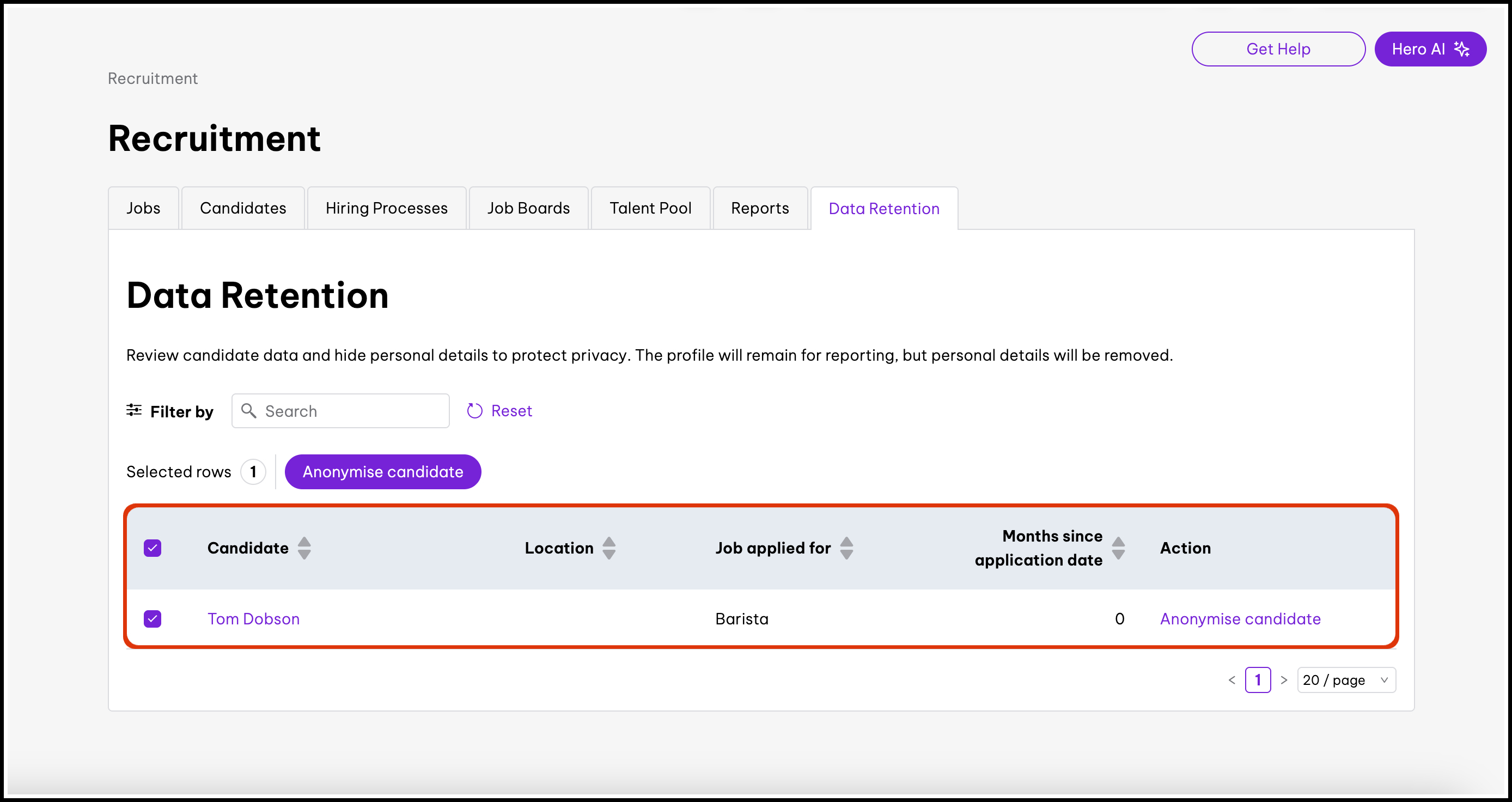The height and width of the screenshot is (802, 1512).
Task: Click the search magnifier icon
Action: click(249, 411)
